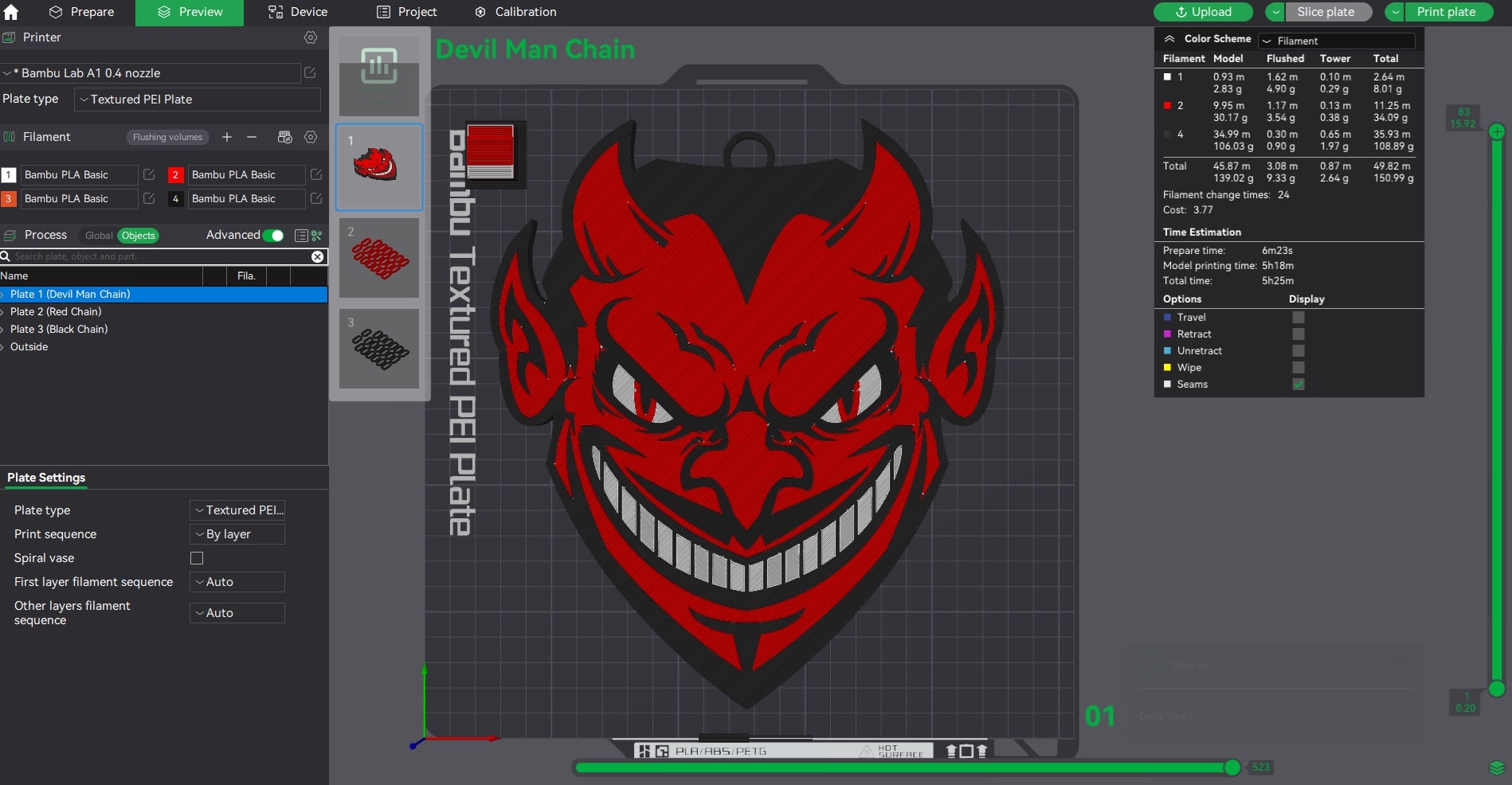Select filament 1 white color swatch
This screenshot has height=785, width=1512.
9,174
